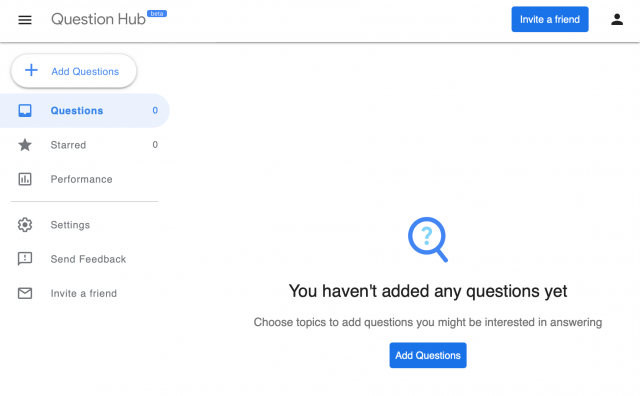Click the magnifying glass question illustration
The width and height of the screenshot is (640, 396).
(428, 239)
